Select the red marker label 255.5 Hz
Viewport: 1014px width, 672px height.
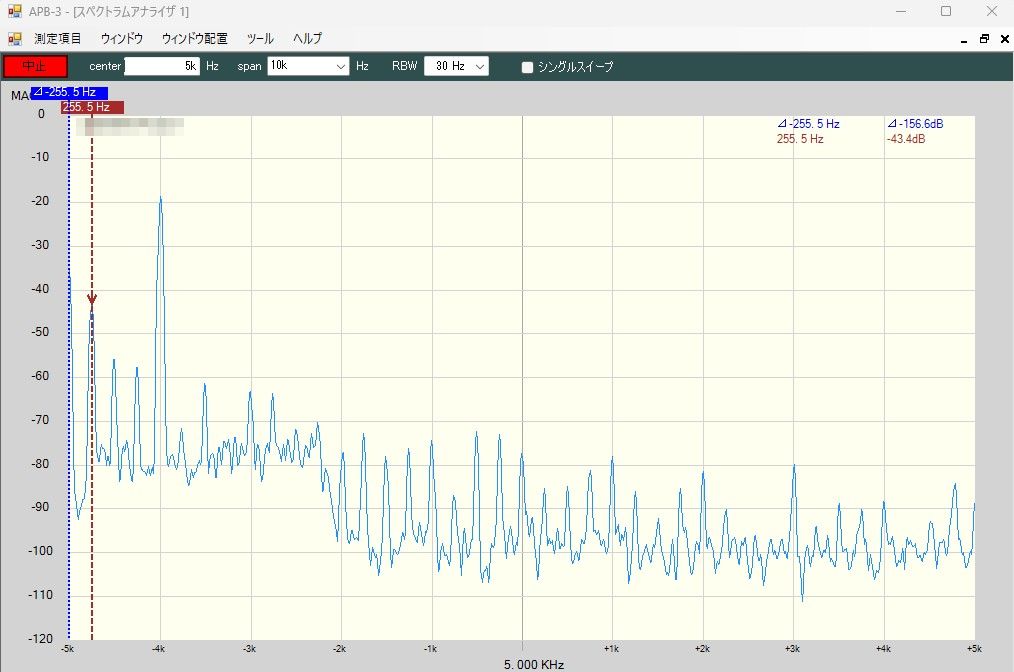92,107
